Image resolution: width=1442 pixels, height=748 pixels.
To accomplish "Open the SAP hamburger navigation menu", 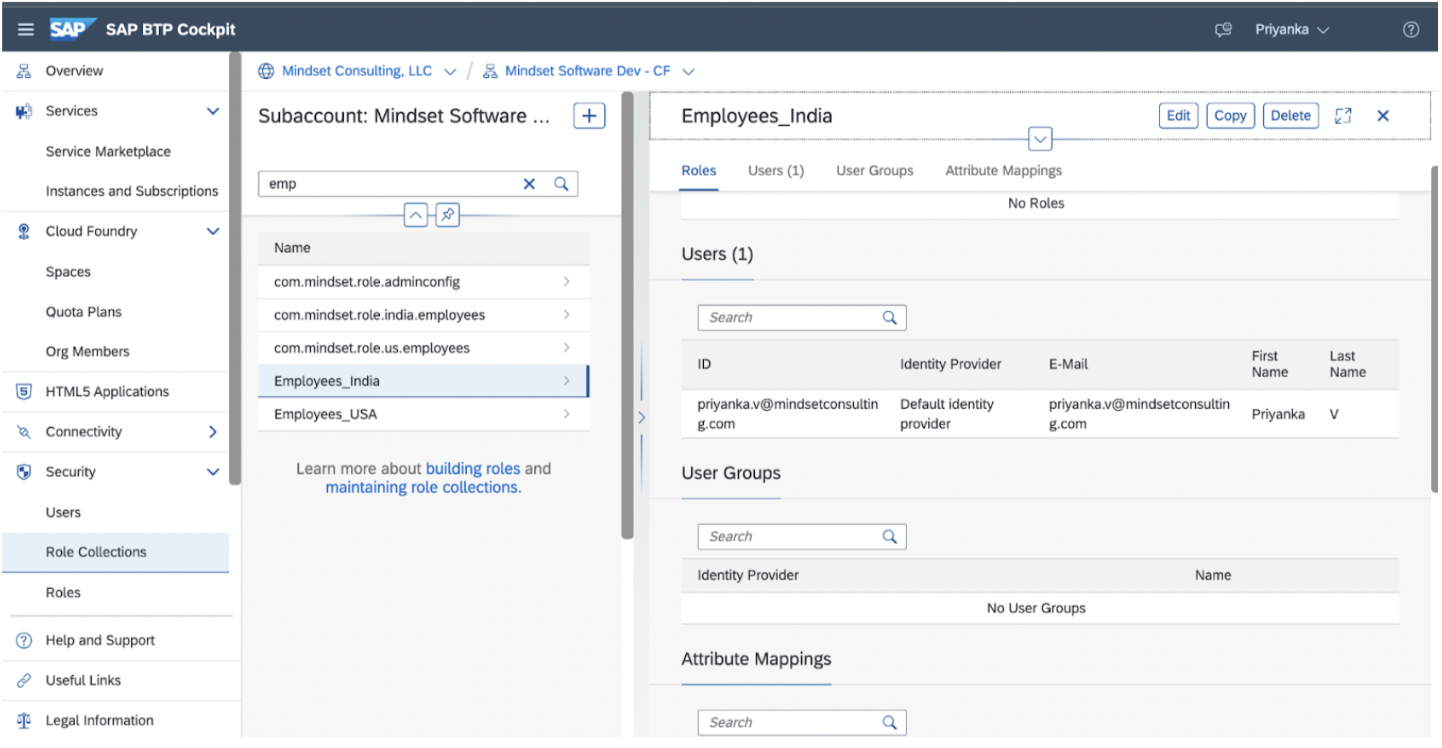I will [x=25, y=28].
